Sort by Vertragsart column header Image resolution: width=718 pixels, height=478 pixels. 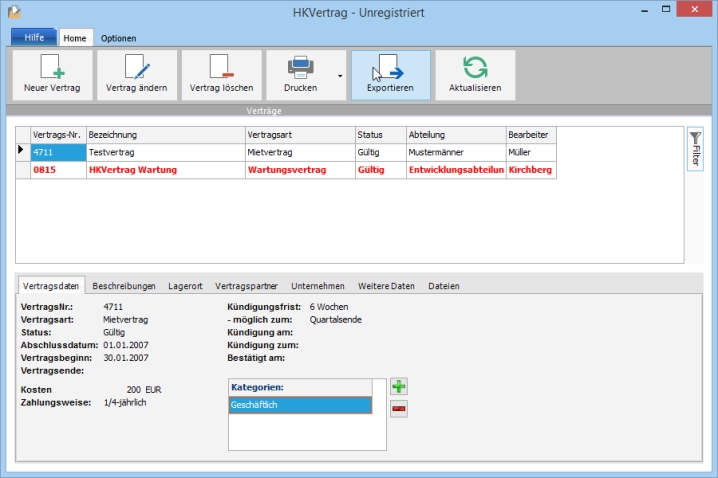pos(298,134)
